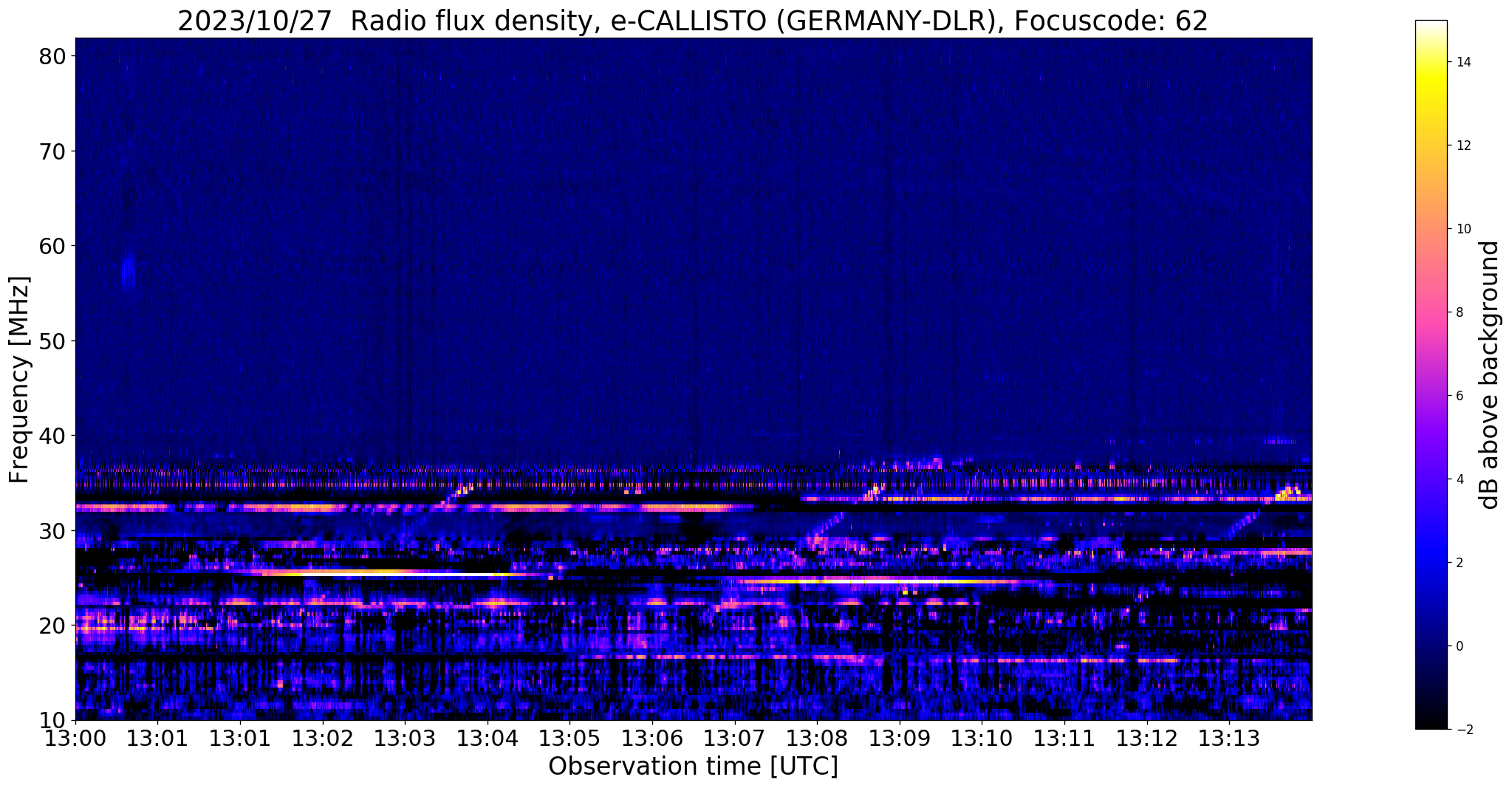Click the 10 tick on the colorbar
1512x788 pixels.
[x=1463, y=229]
